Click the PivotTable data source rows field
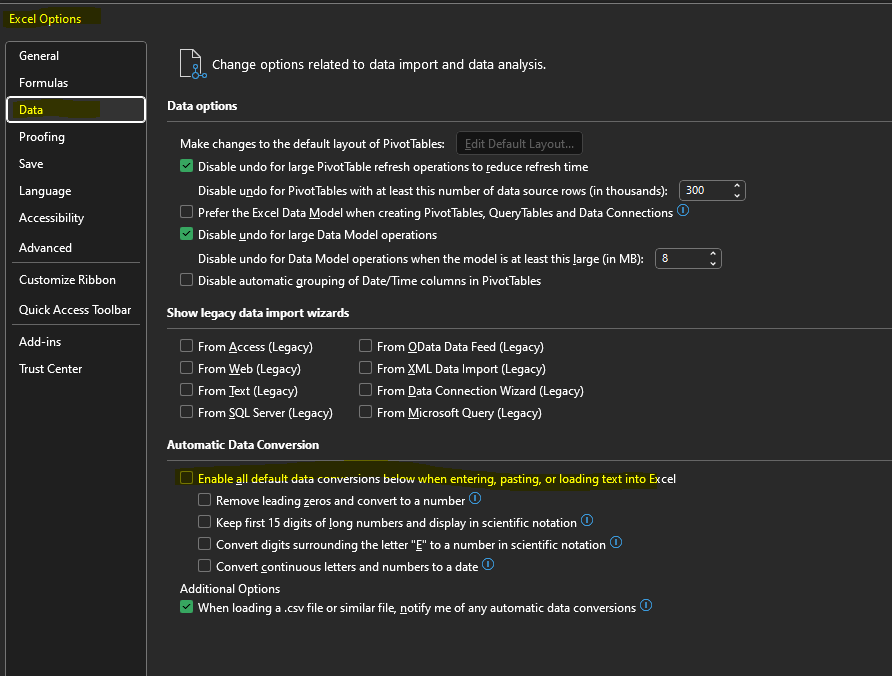Viewport: 892px width, 676px height. click(x=705, y=190)
